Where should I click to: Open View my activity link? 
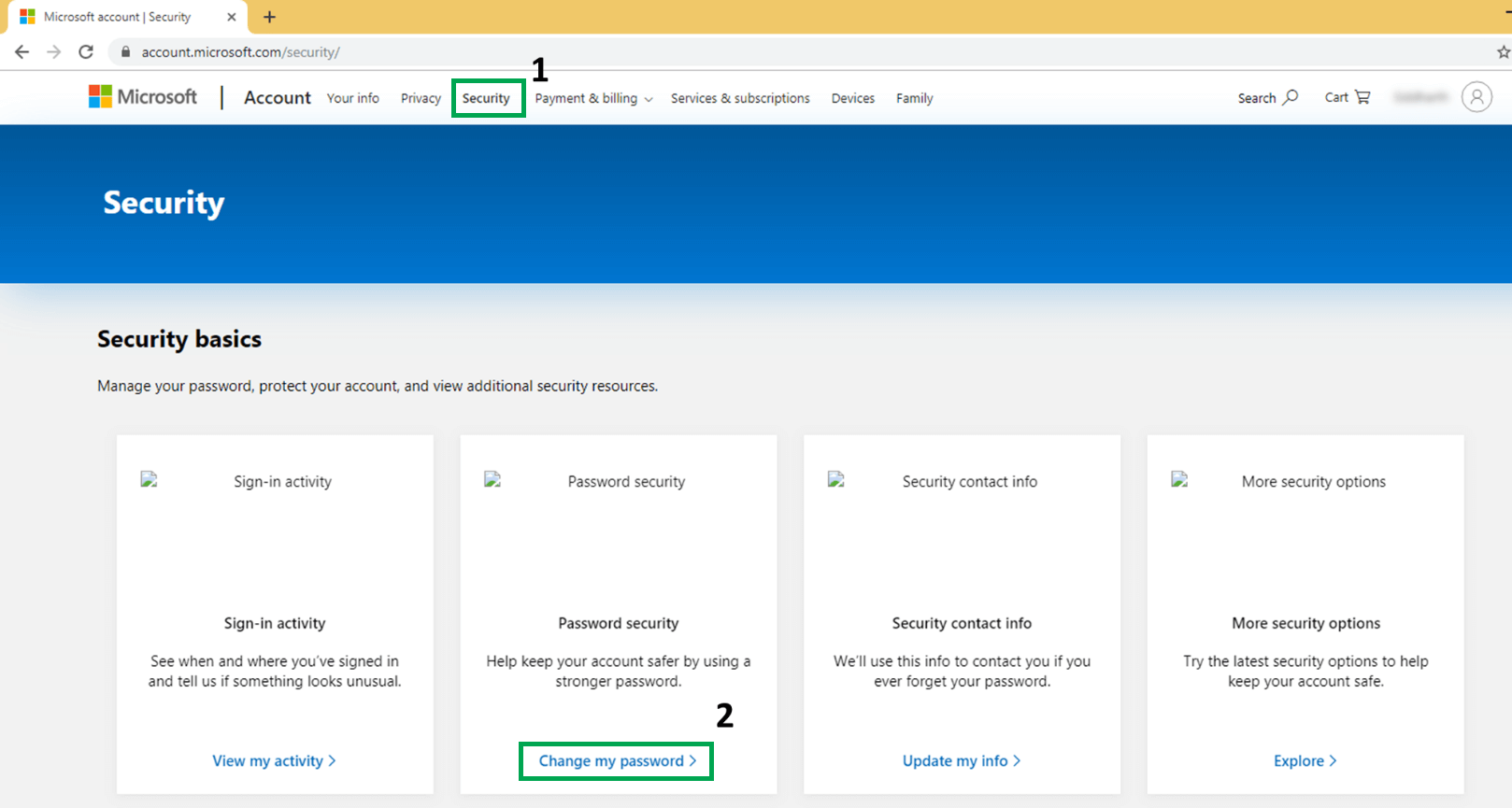[274, 761]
